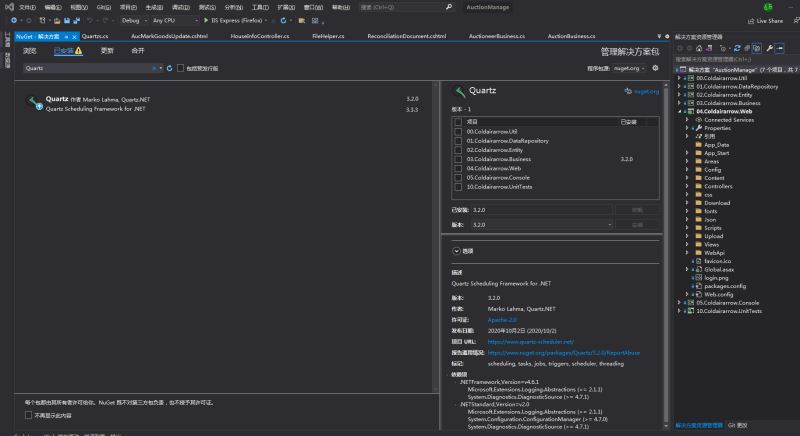800x436 pixels.
Task: Click the tab list gear icon above editor
Action: [667, 36]
